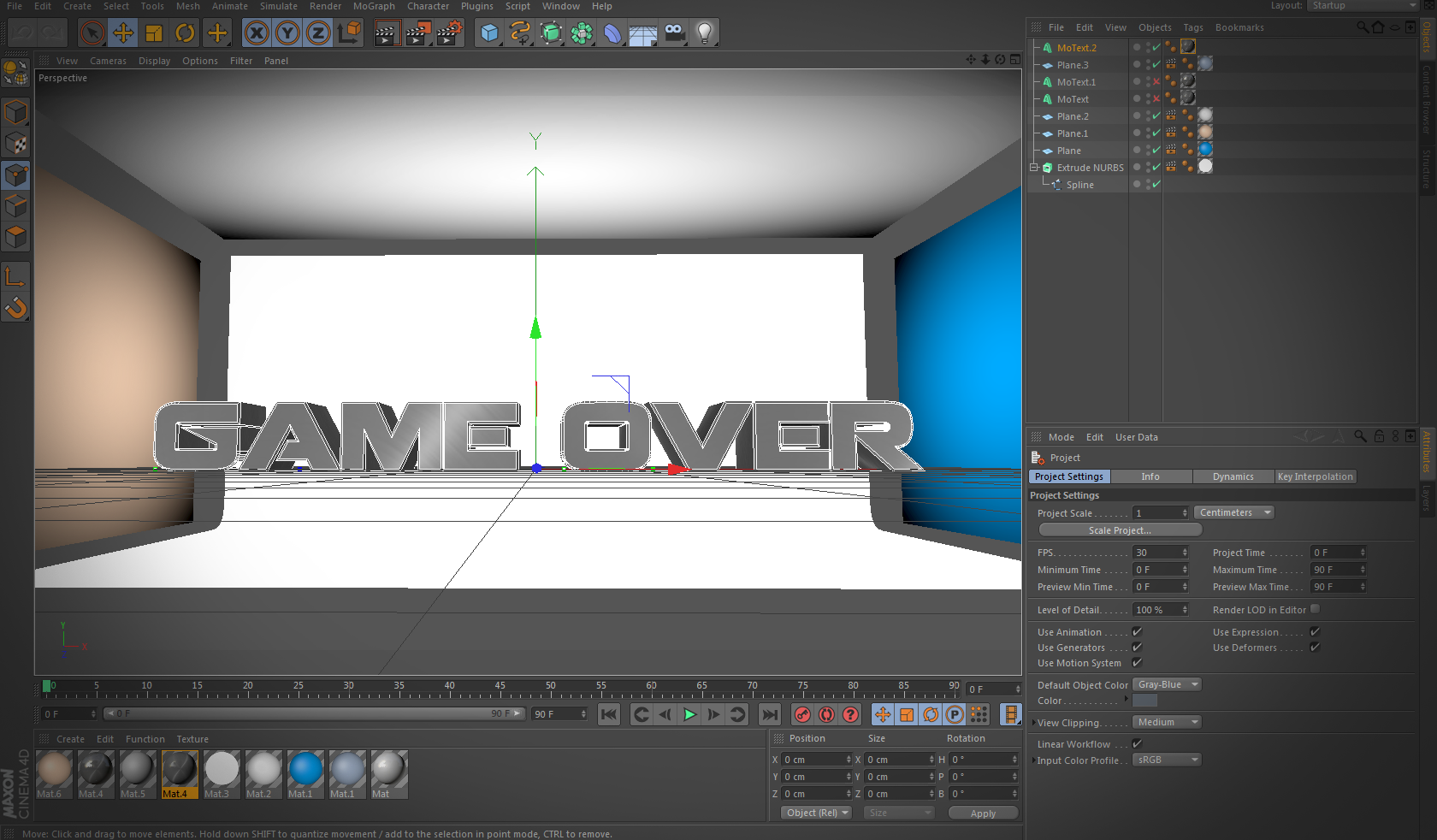
Task: Open the Gray-Blue Default Object Color dropdown
Action: tap(1166, 684)
